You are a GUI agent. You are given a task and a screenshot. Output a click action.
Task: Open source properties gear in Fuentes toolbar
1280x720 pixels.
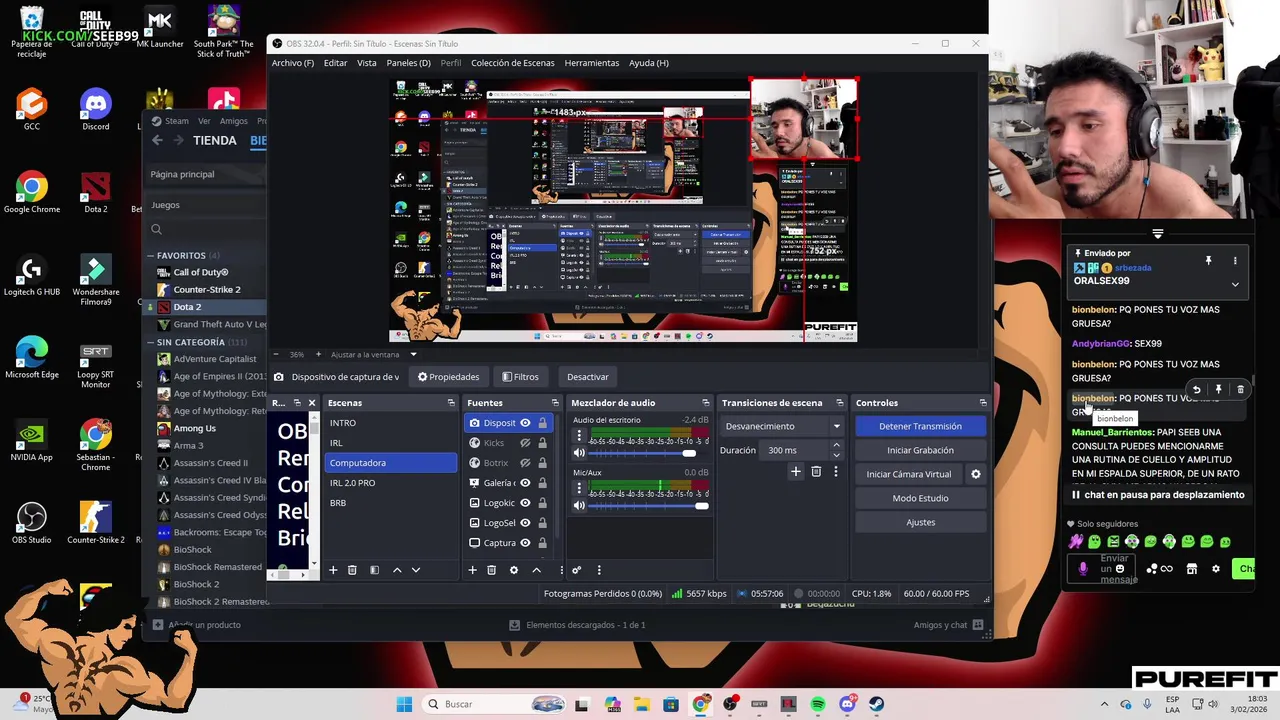[514, 570]
